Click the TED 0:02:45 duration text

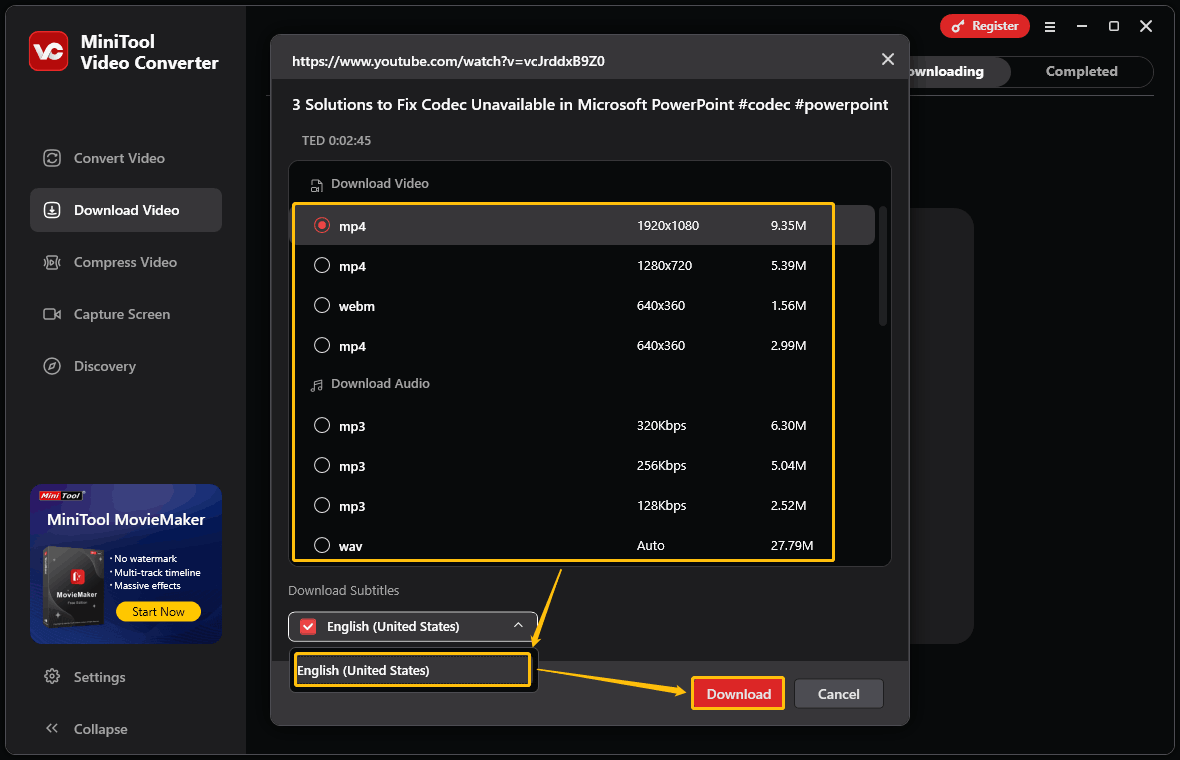click(x=336, y=141)
